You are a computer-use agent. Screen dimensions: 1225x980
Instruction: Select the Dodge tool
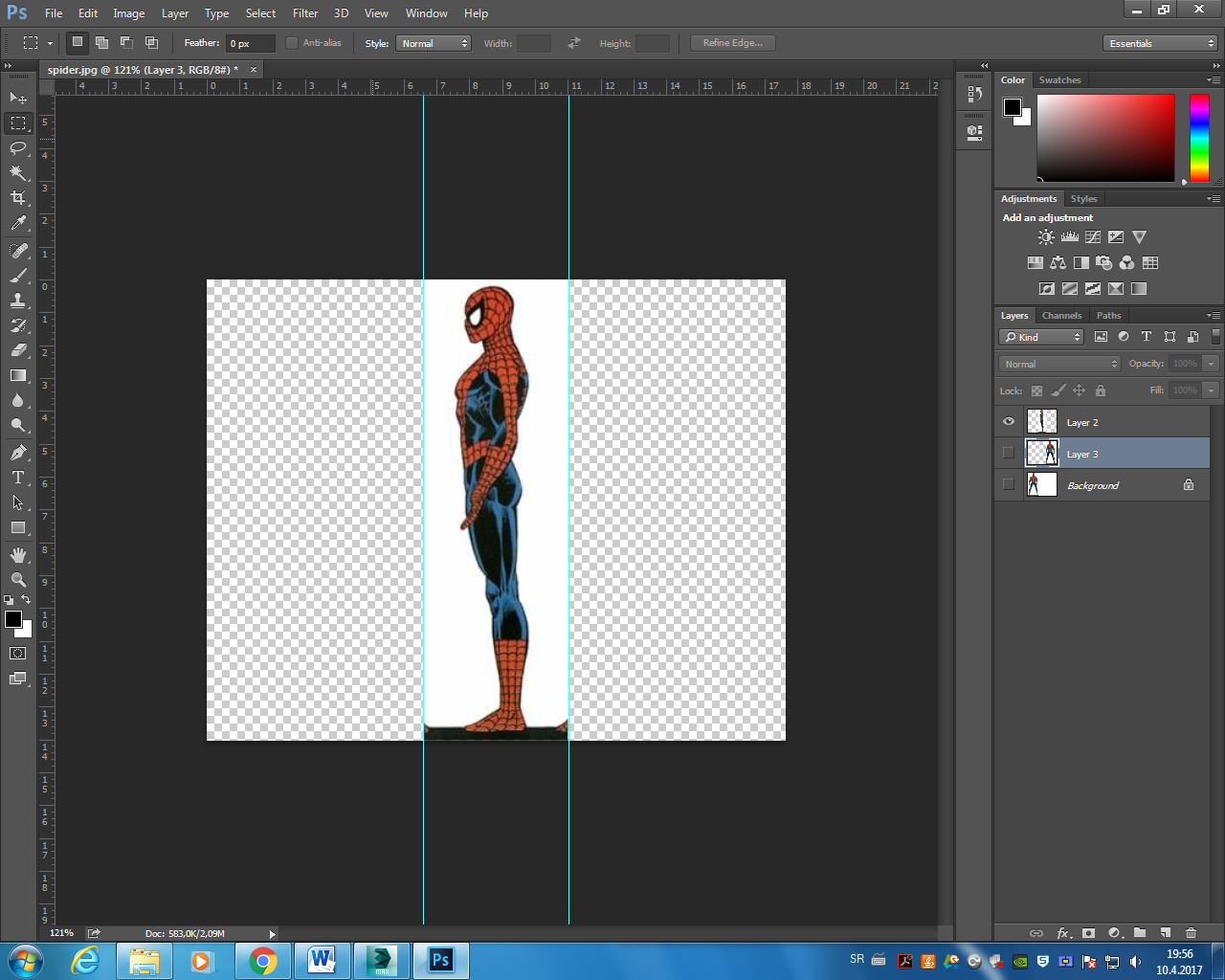tap(18, 425)
